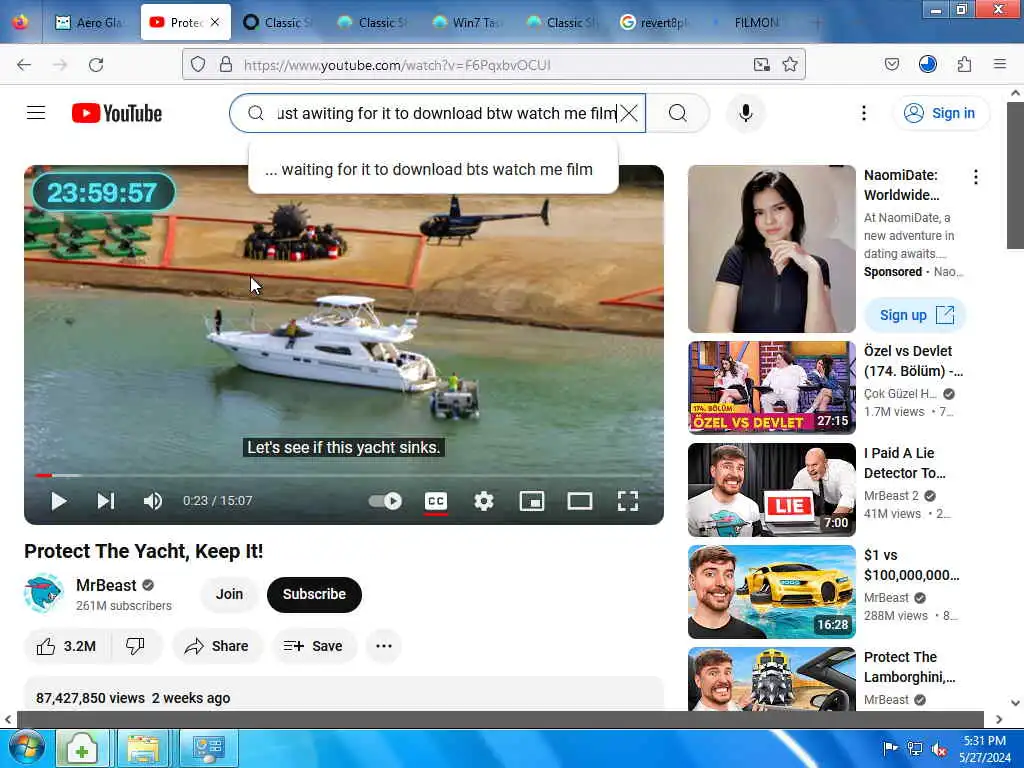The width and height of the screenshot is (1024, 768).
Task: Open Windows Explorer from the taskbar
Action: (x=144, y=748)
